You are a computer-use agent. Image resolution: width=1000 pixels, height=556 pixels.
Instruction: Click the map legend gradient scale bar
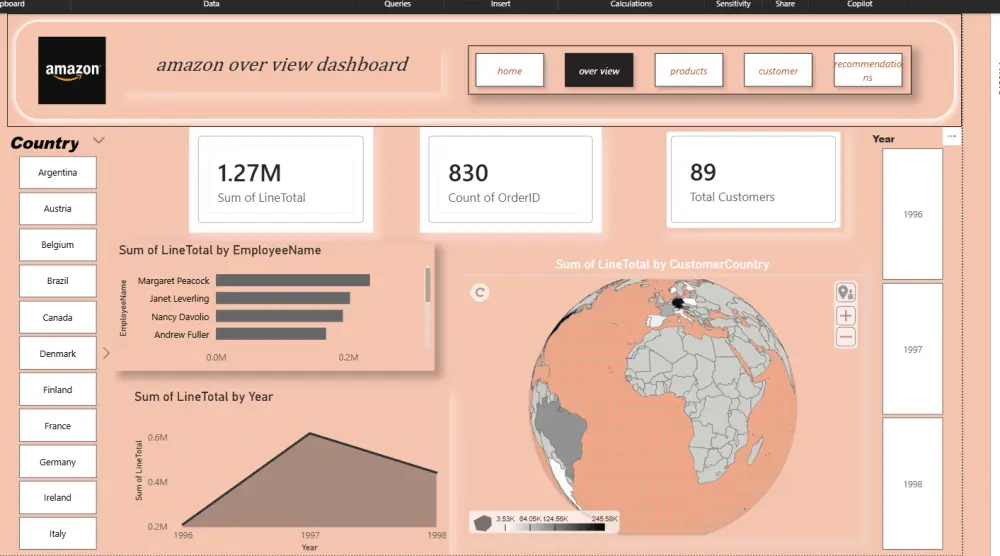(554, 527)
